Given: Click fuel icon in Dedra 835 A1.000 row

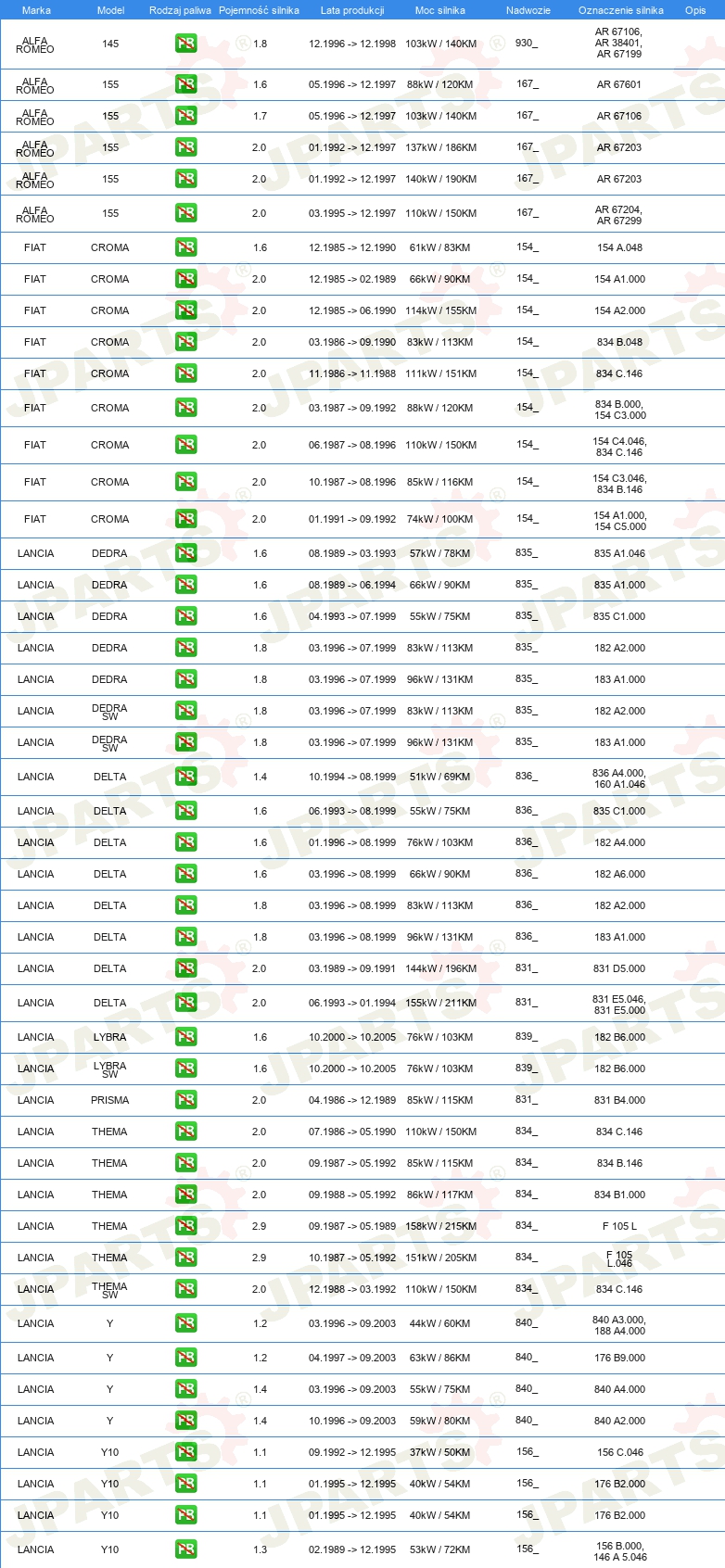Looking at the screenshot, I should (x=186, y=585).
